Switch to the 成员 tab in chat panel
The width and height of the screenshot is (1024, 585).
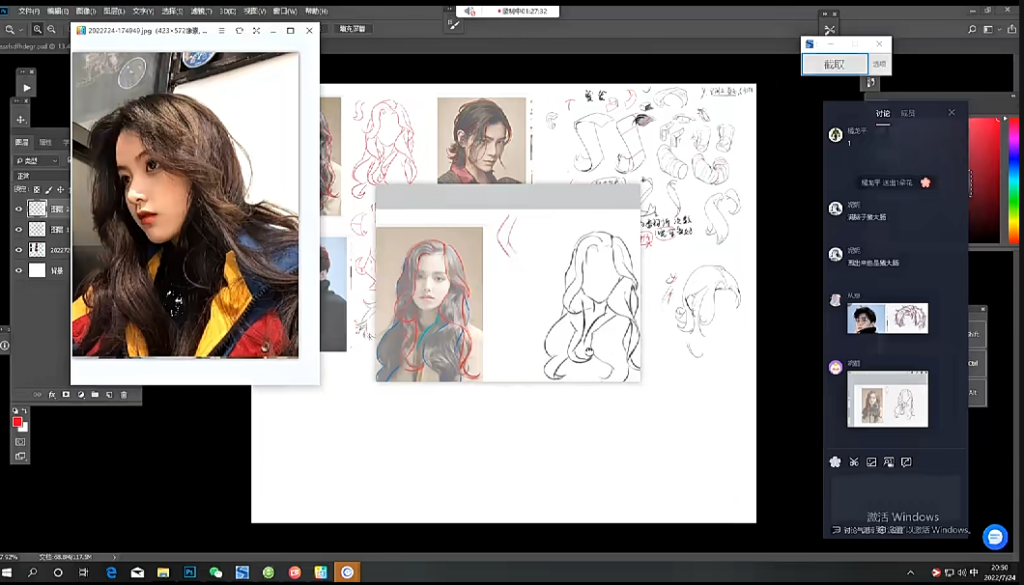[907, 113]
